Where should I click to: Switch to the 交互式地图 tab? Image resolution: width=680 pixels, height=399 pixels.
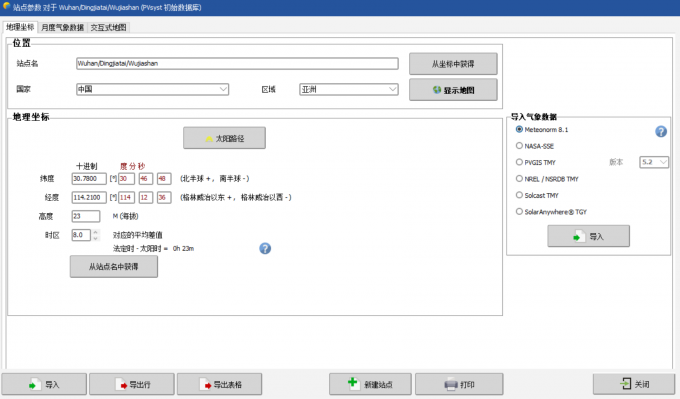108,27
